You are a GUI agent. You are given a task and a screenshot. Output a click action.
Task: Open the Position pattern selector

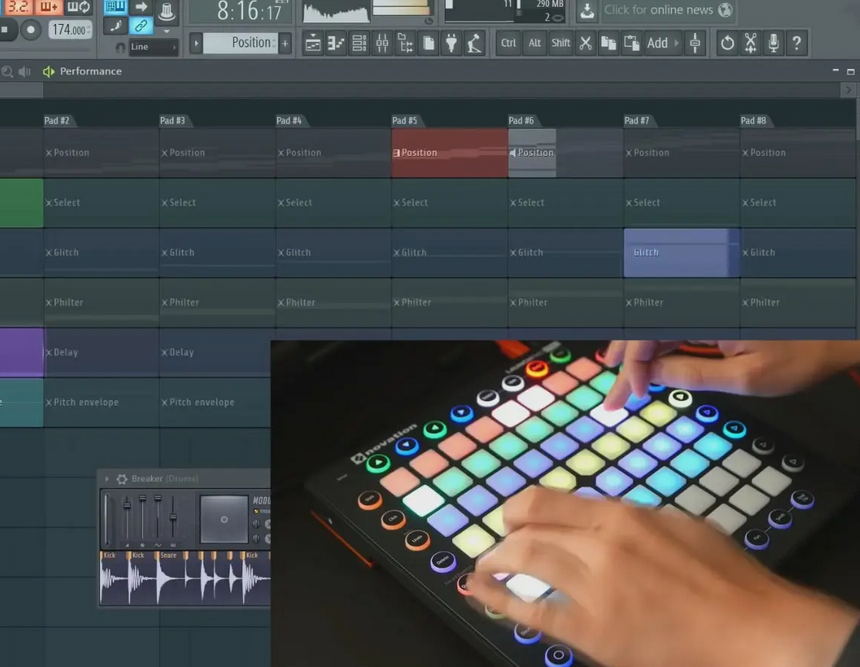(x=240, y=43)
